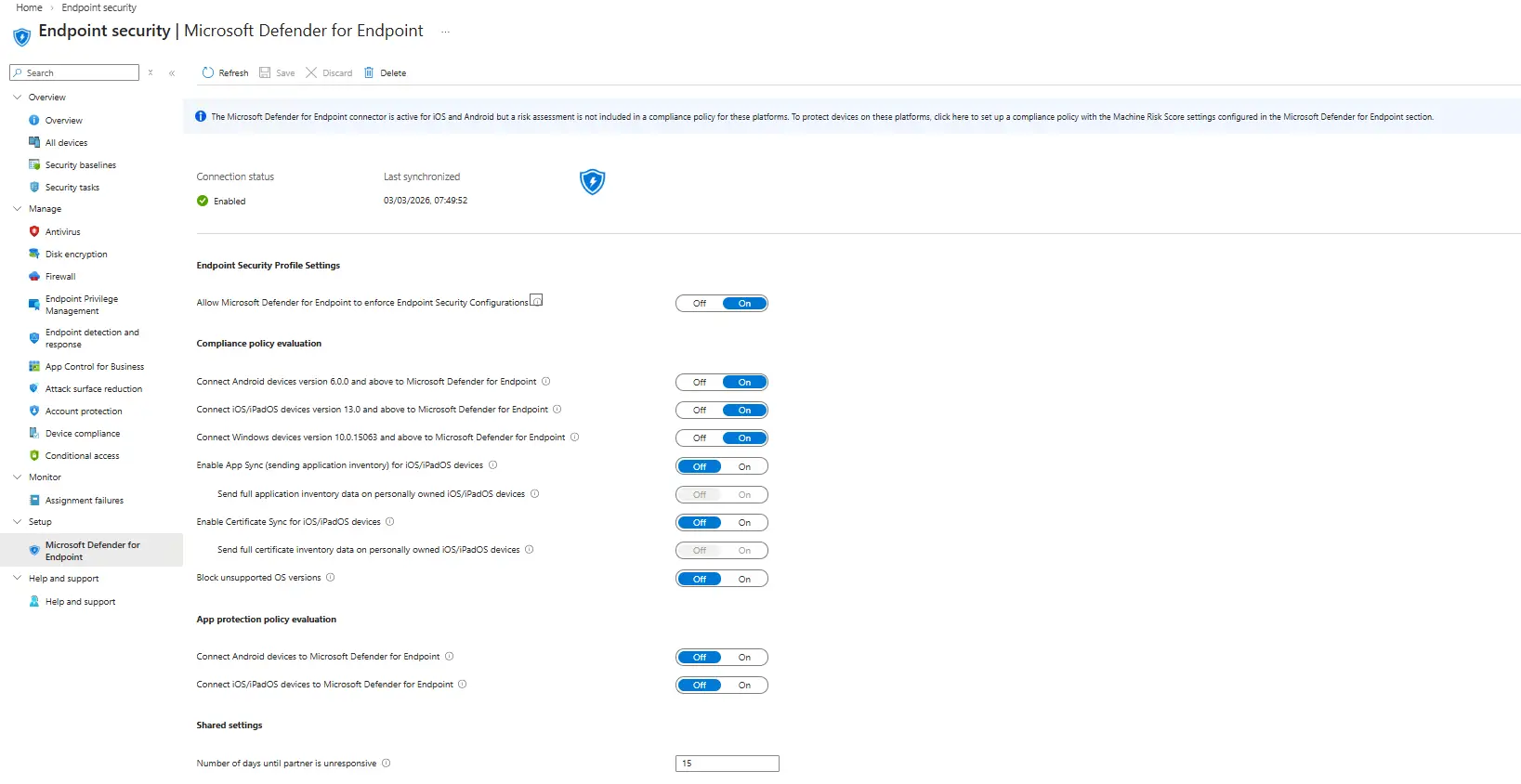The width and height of the screenshot is (1521, 784).
Task: Collapse the Manage section
Action: pyautogui.click(x=17, y=209)
